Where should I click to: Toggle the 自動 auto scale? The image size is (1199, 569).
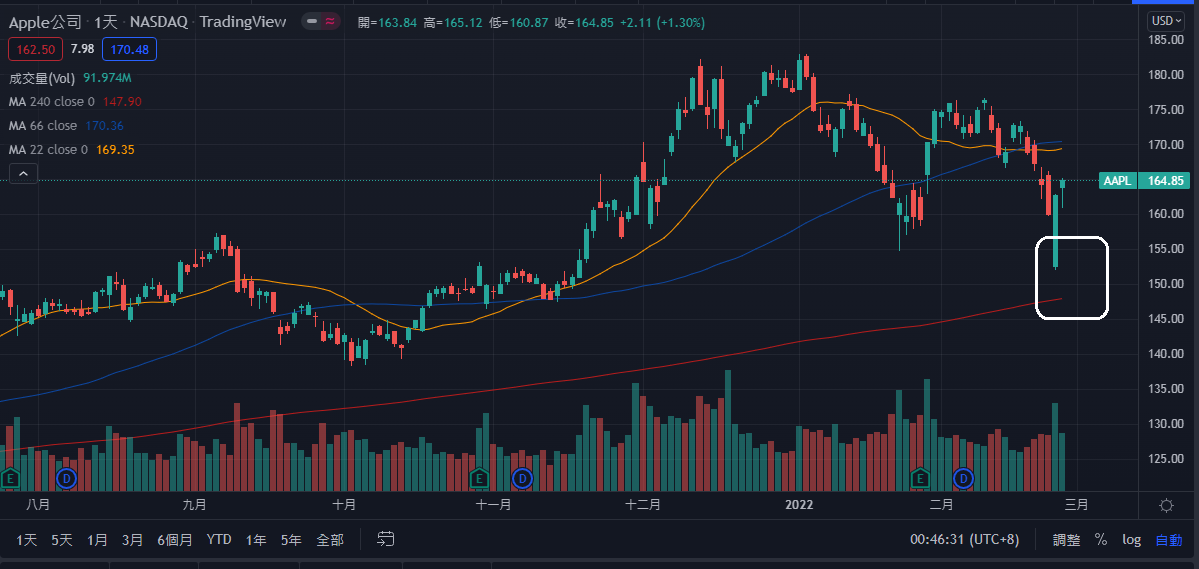(1168, 540)
